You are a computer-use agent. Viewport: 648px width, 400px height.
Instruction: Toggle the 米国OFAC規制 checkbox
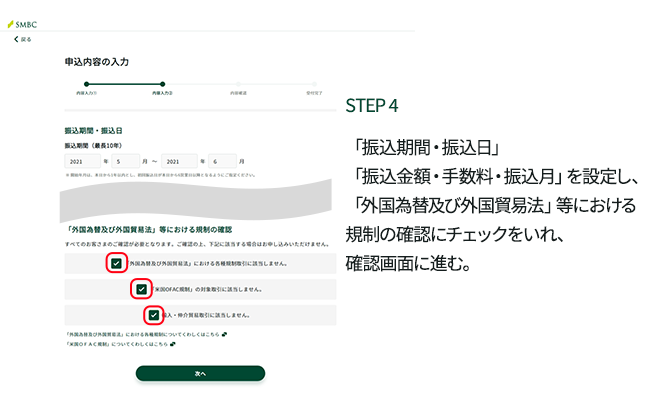(x=141, y=289)
